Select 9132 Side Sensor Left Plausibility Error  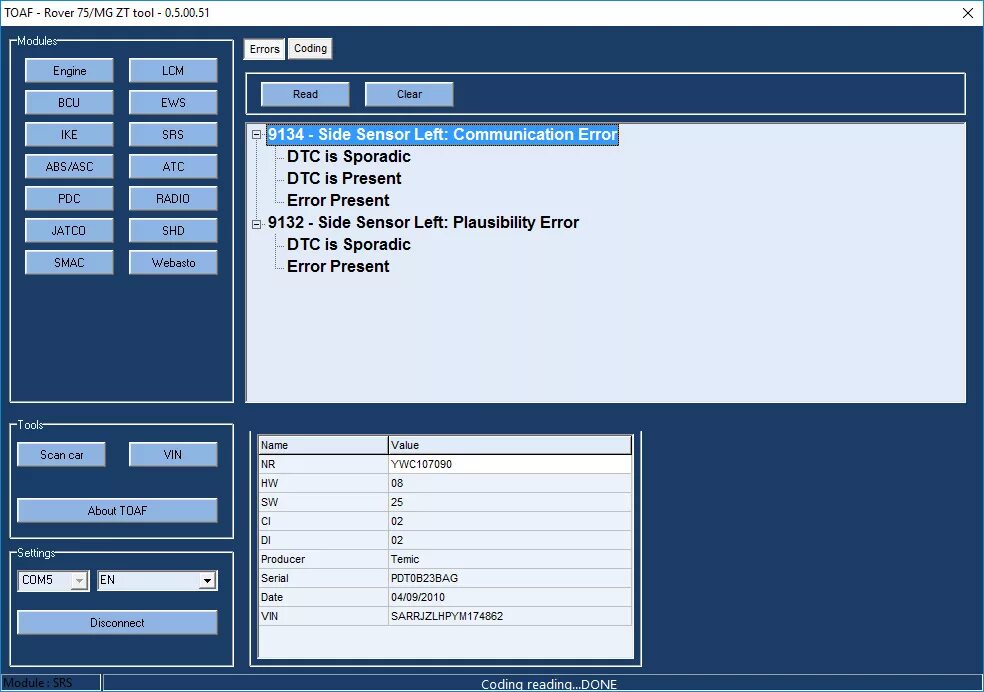423,223
